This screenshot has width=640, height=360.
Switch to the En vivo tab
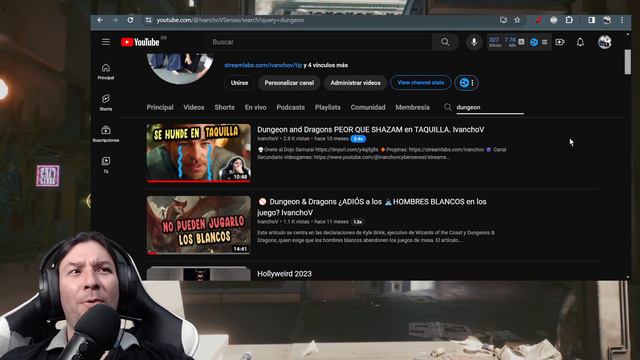point(256,107)
